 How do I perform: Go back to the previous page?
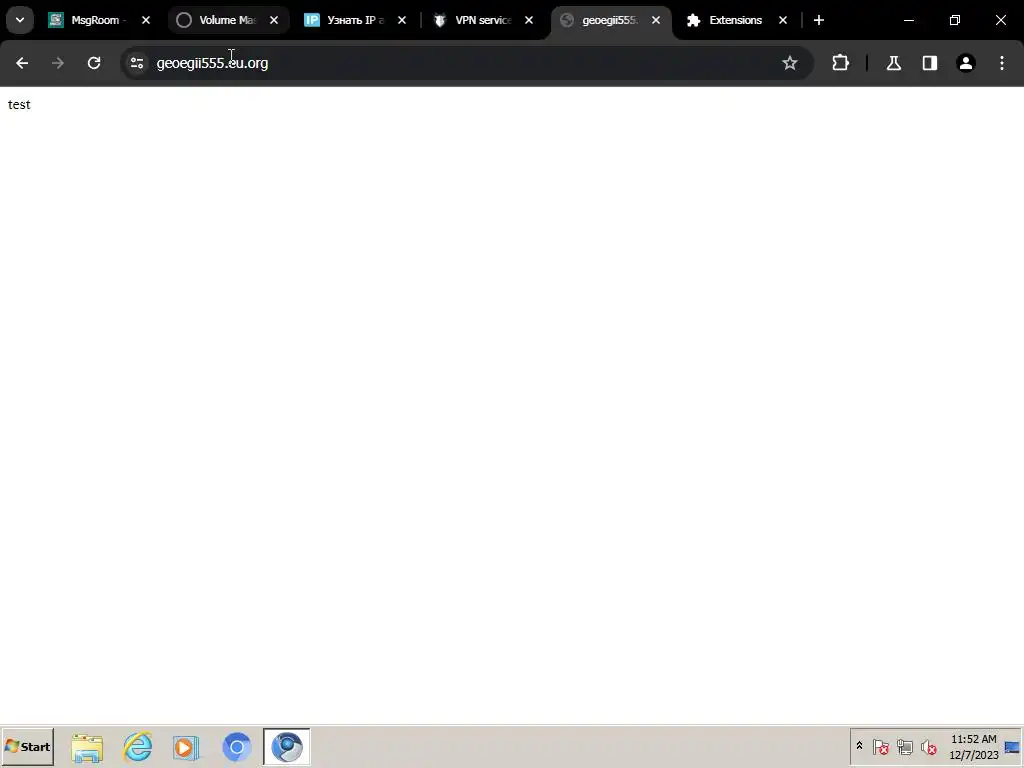click(x=22, y=63)
